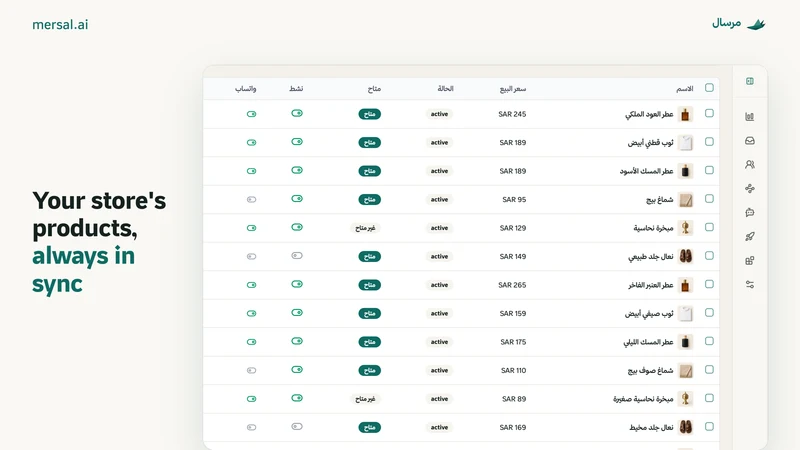The image size is (800, 450).
Task: Sort by واتساب column header
Action: (x=245, y=89)
